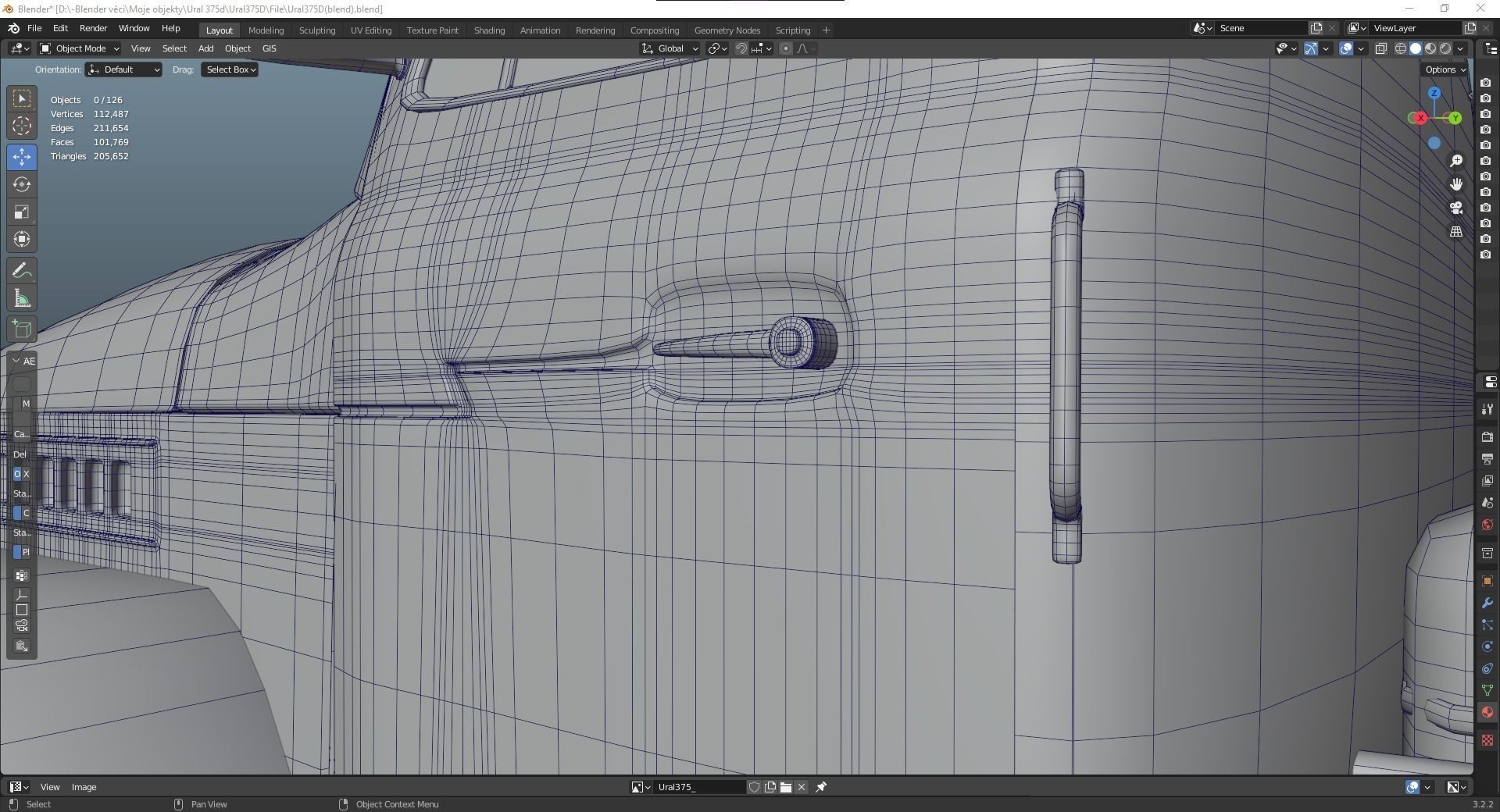Open the Drag Select Box dropdown
Screen dimensions: 1500x812
(x=230, y=69)
